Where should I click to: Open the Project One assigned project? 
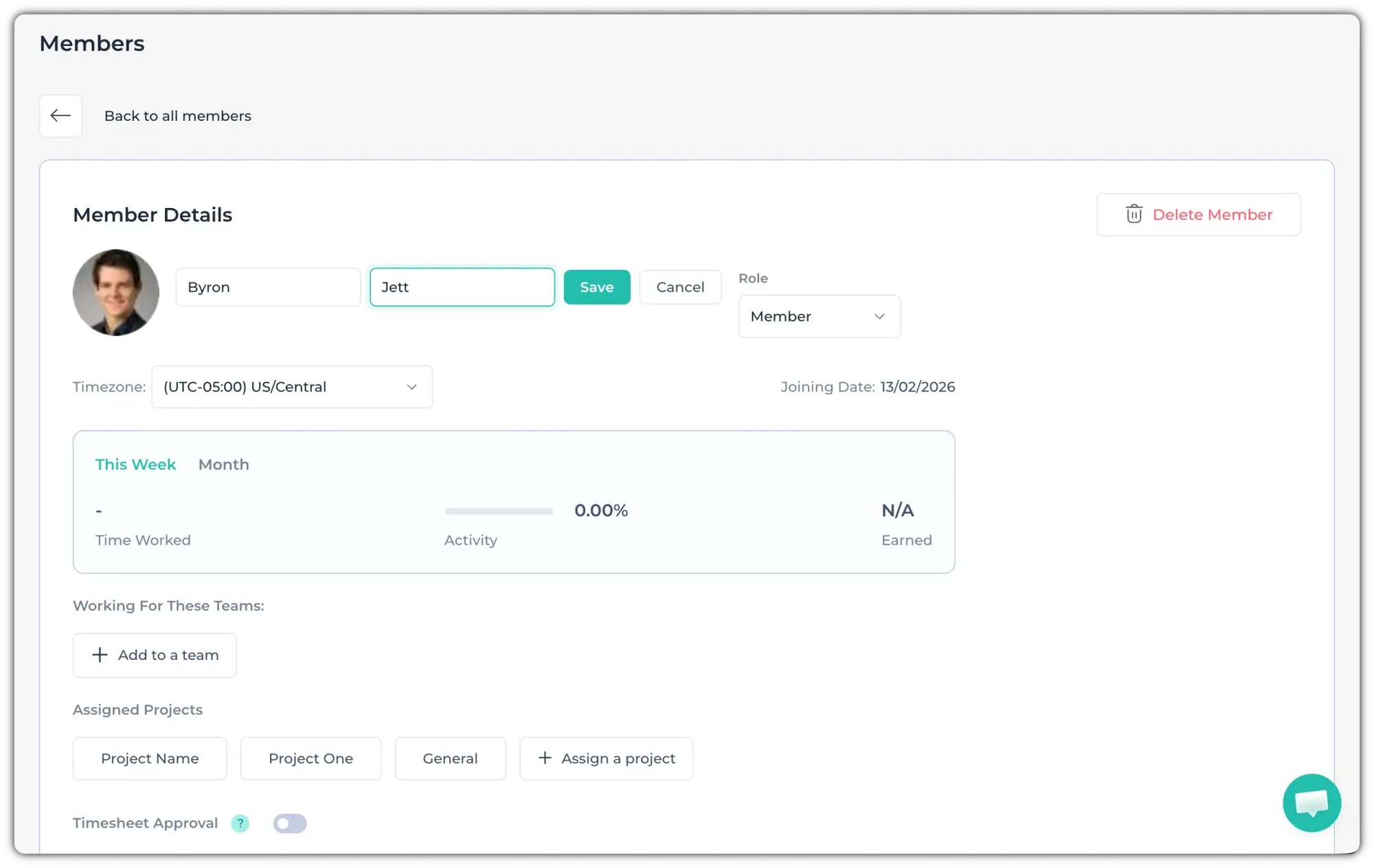pos(311,758)
